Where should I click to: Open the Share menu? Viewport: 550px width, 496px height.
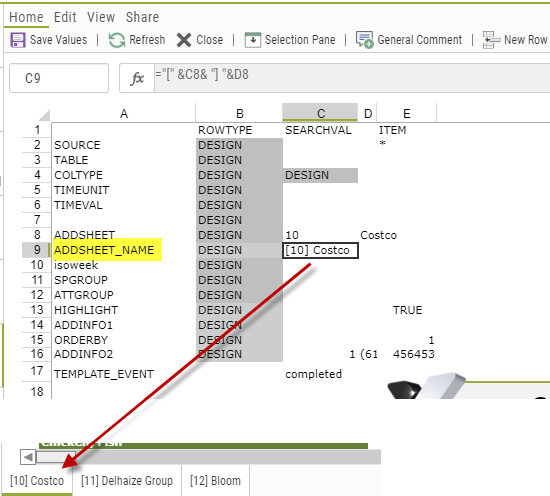142,17
